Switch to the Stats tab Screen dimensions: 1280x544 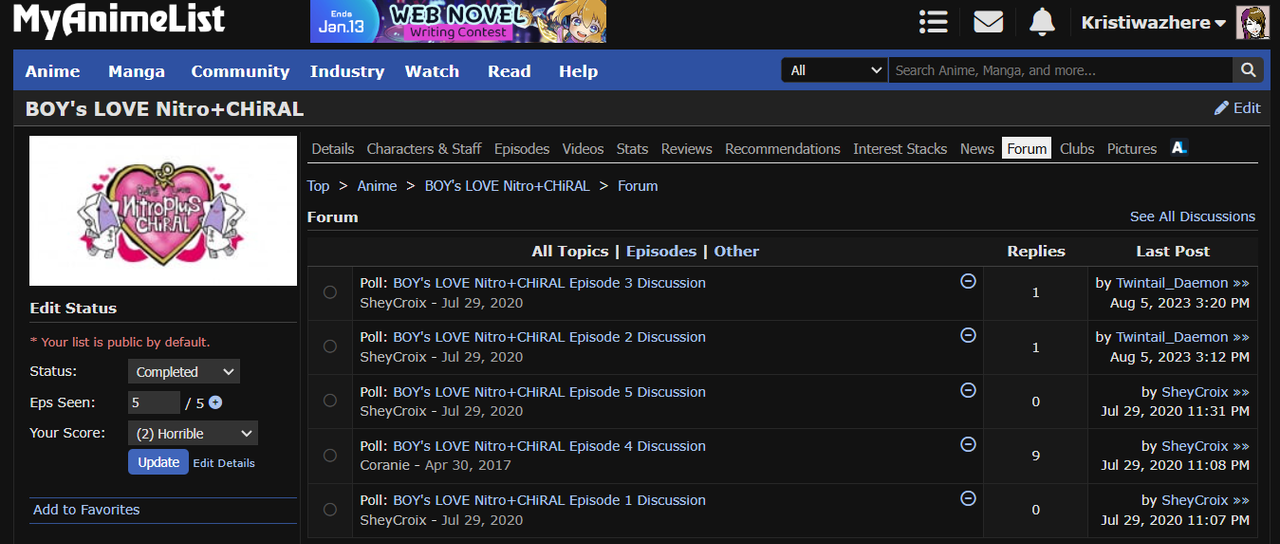pyautogui.click(x=632, y=148)
